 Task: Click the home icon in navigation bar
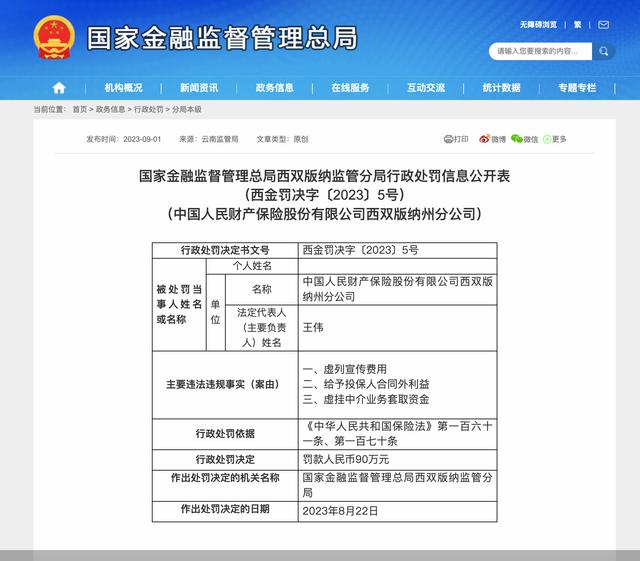click(x=59, y=88)
